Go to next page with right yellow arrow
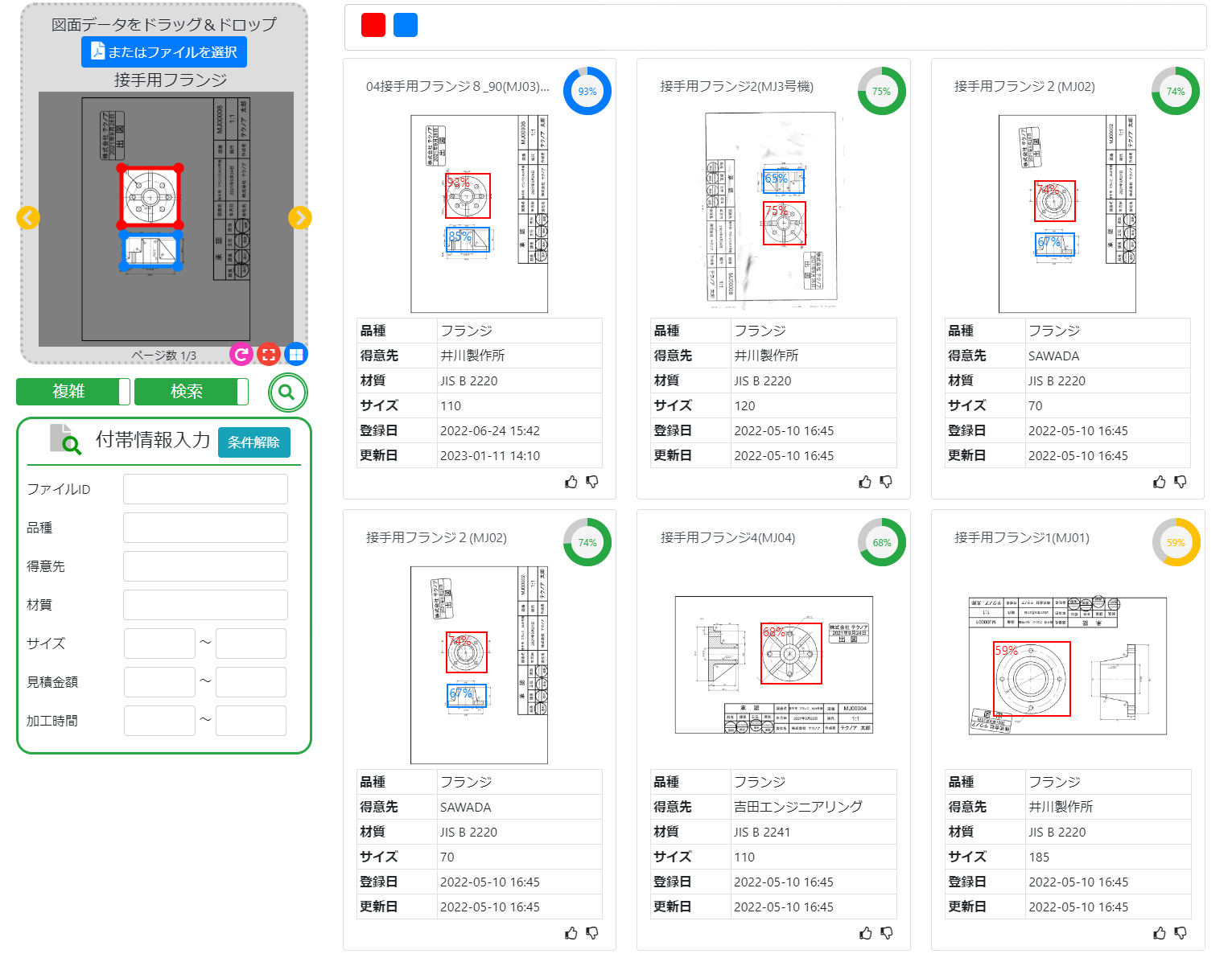Viewport: 1232px width, 954px height. [x=300, y=218]
